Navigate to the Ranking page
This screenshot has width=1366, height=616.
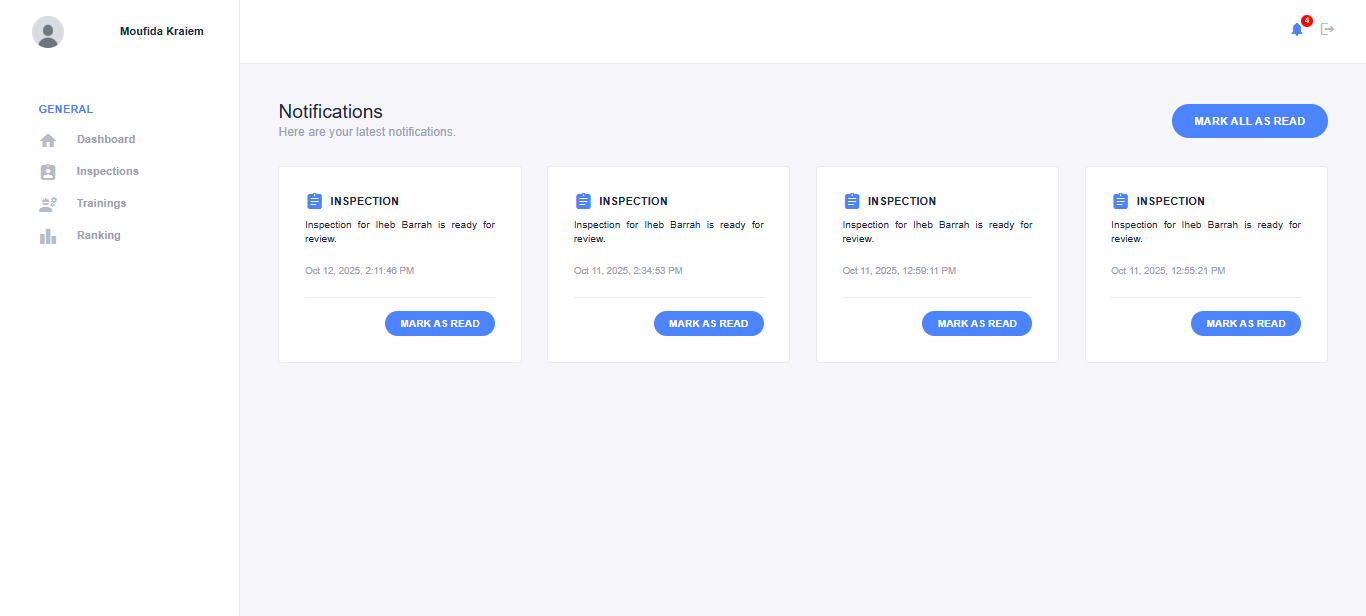pyautogui.click(x=99, y=236)
